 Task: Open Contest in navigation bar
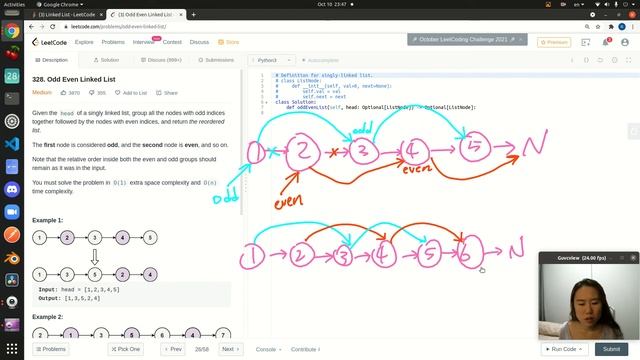[172, 42]
